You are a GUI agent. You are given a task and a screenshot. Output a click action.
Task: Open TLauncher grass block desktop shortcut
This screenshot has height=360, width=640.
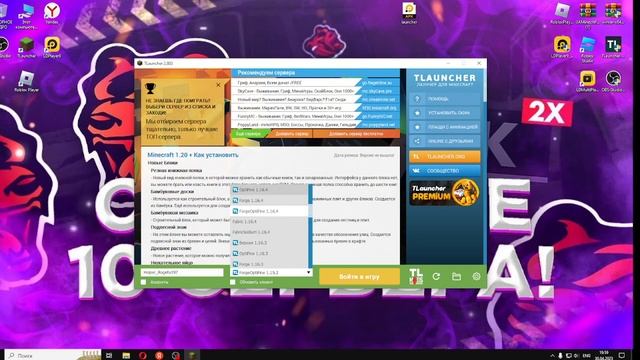pyautogui.click(x=27, y=47)
